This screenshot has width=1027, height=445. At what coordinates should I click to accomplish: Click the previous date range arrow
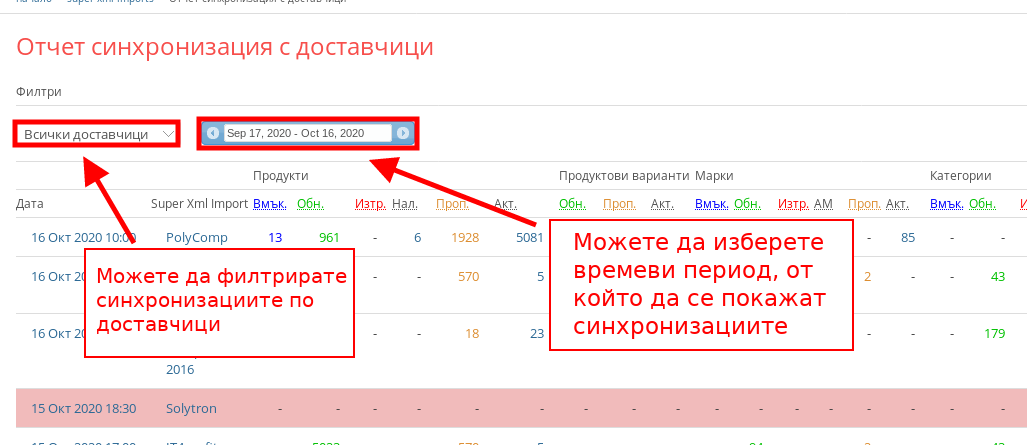click(x=213, y=133)
